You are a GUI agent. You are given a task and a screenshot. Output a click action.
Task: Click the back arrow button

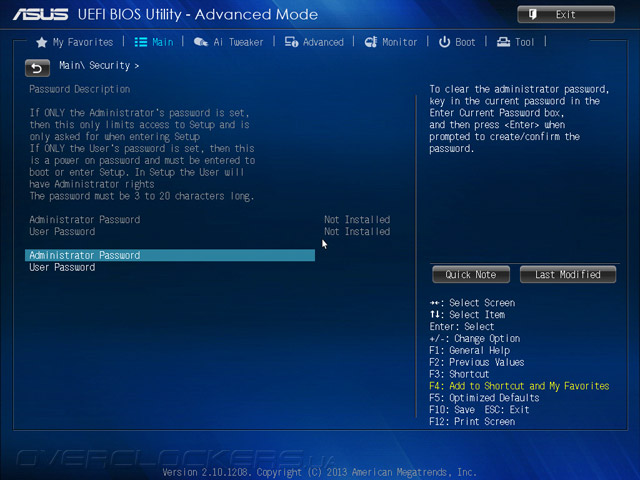[x=37, y=68]
